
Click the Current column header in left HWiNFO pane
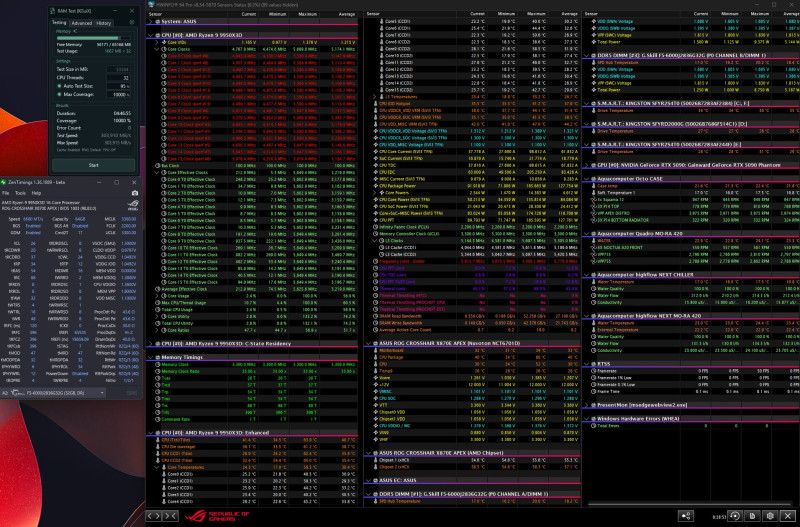point(249,14)
